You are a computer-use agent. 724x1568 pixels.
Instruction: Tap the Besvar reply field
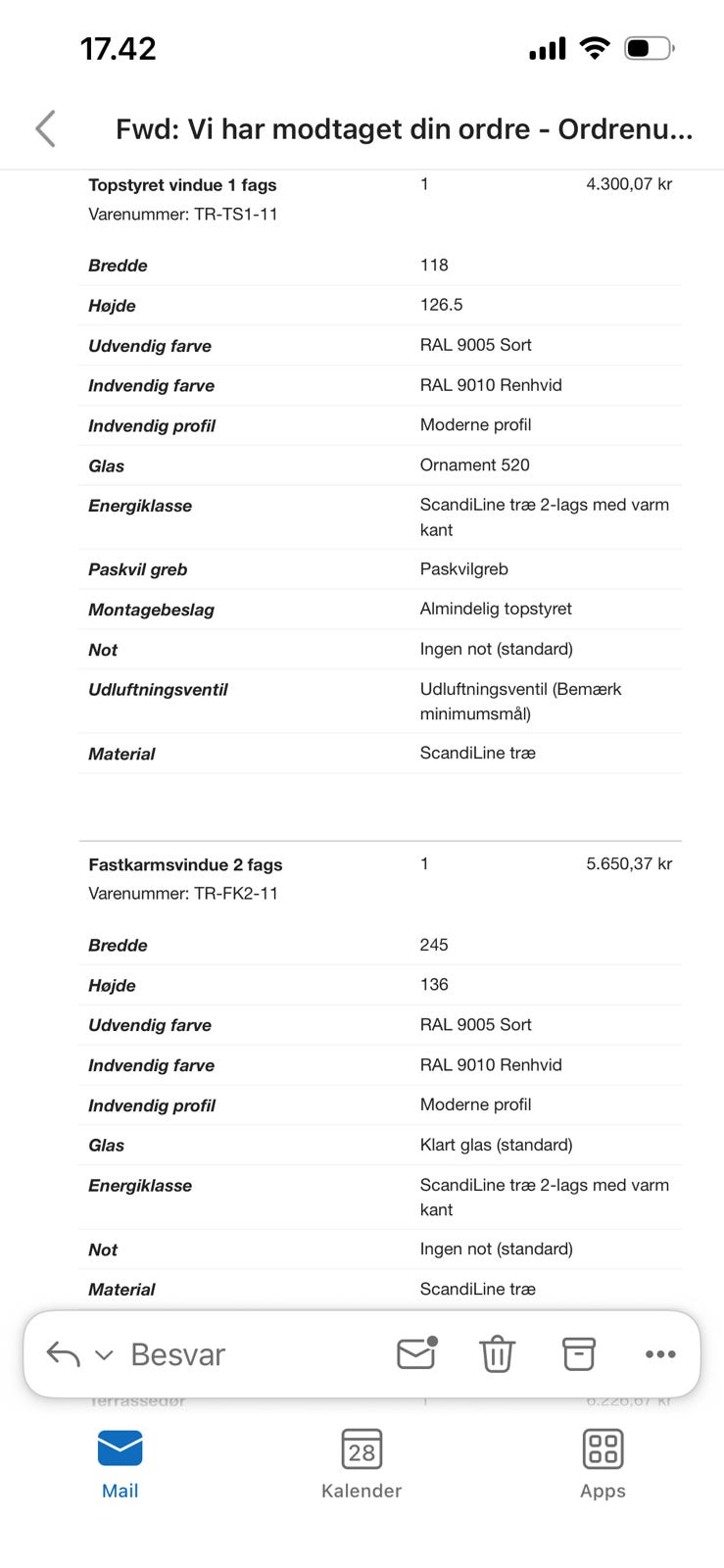[x=178, y=1354]
